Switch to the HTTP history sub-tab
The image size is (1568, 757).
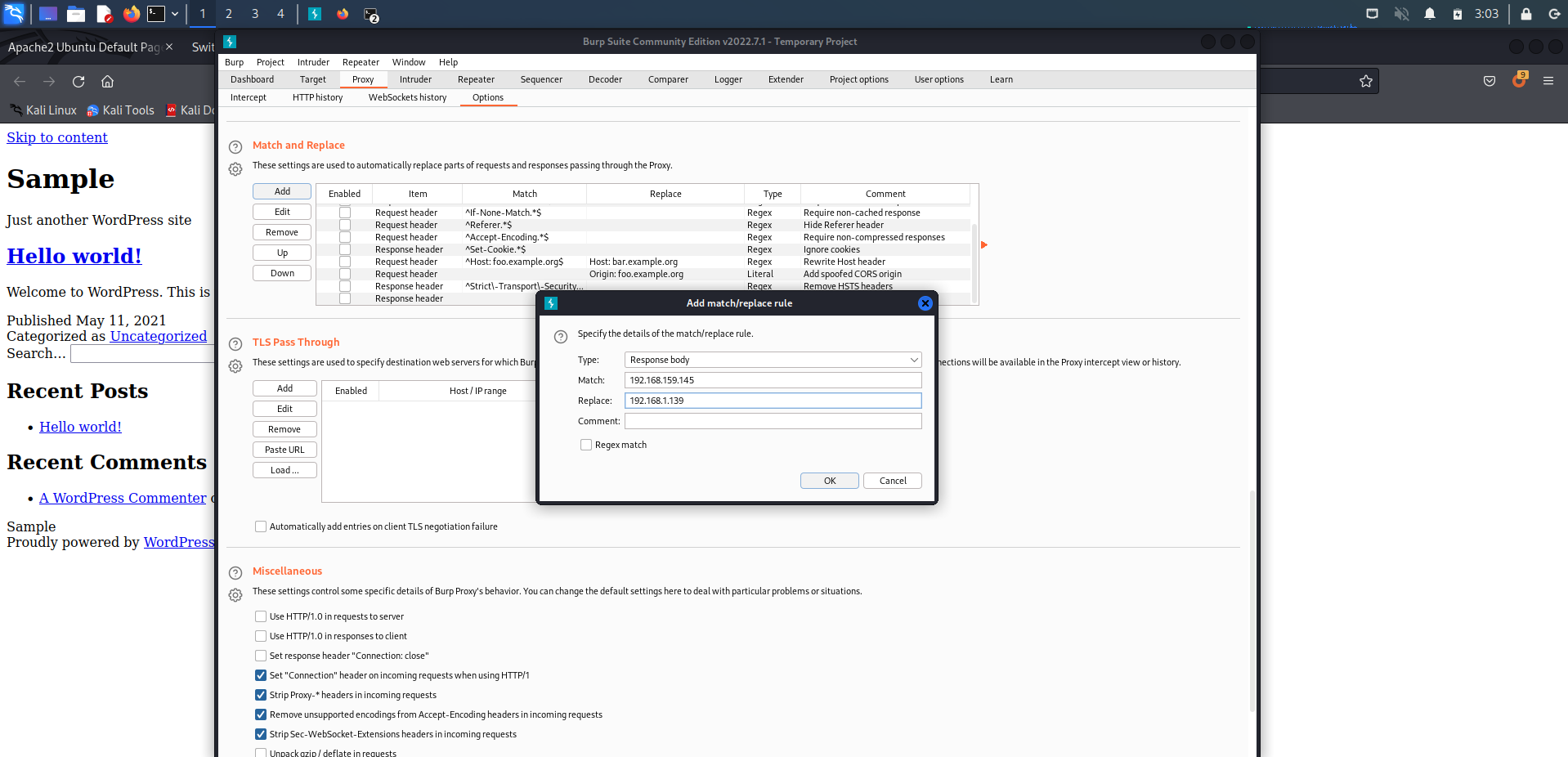point(318,97)
